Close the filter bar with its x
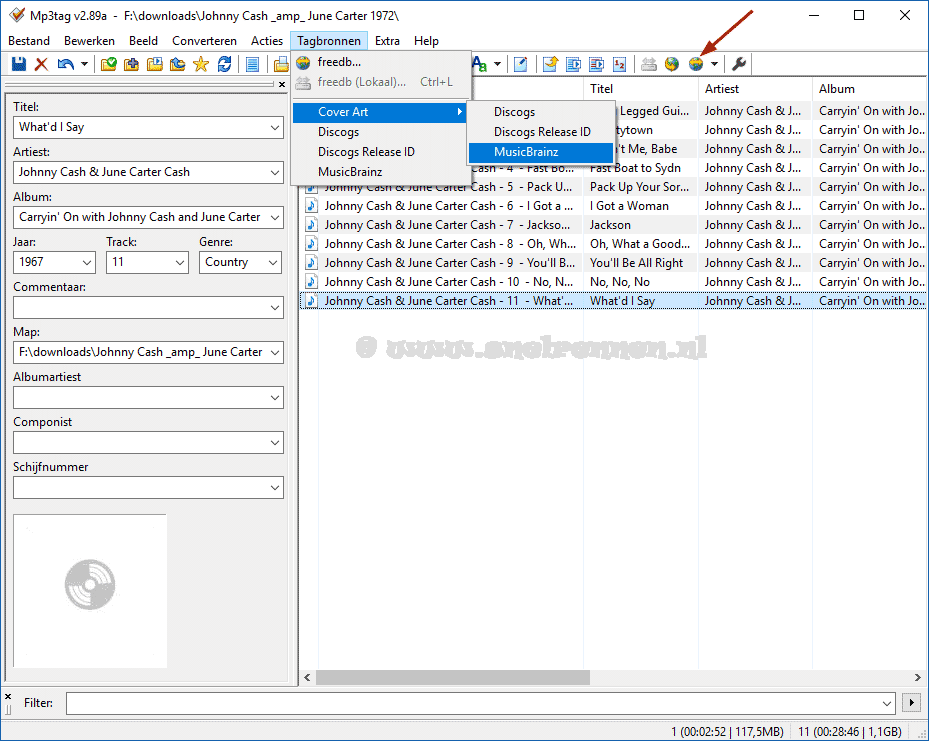Viewport: 929px width, 741px height. pos(8,697)
